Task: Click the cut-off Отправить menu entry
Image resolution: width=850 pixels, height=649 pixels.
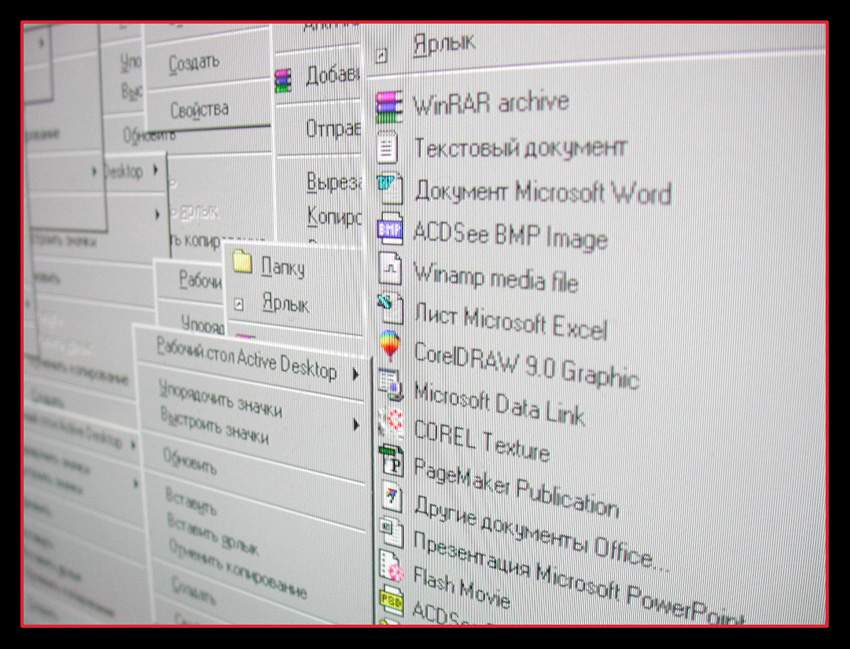Action: [334, 129]
